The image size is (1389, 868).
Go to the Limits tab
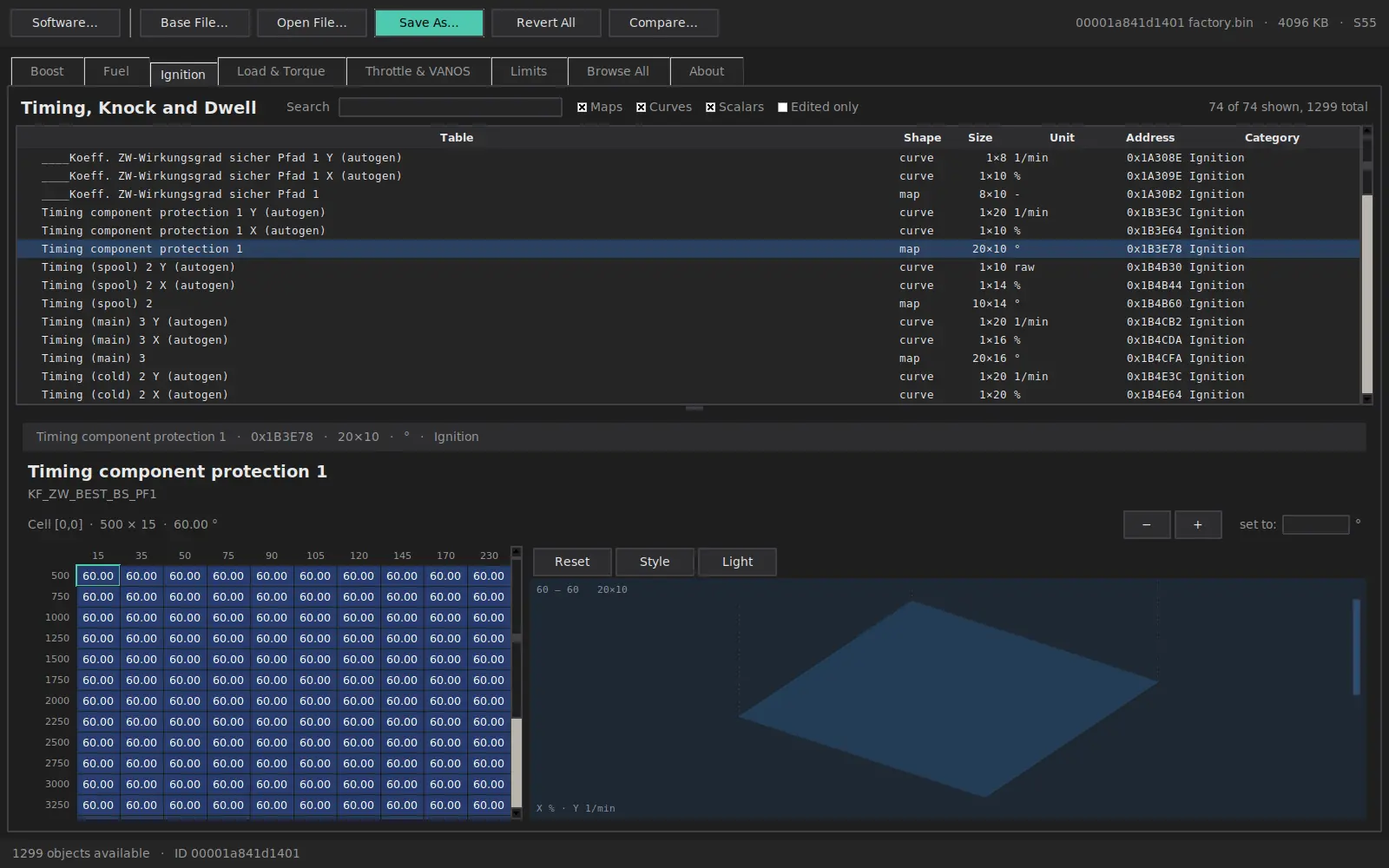(x=529, y=71)
